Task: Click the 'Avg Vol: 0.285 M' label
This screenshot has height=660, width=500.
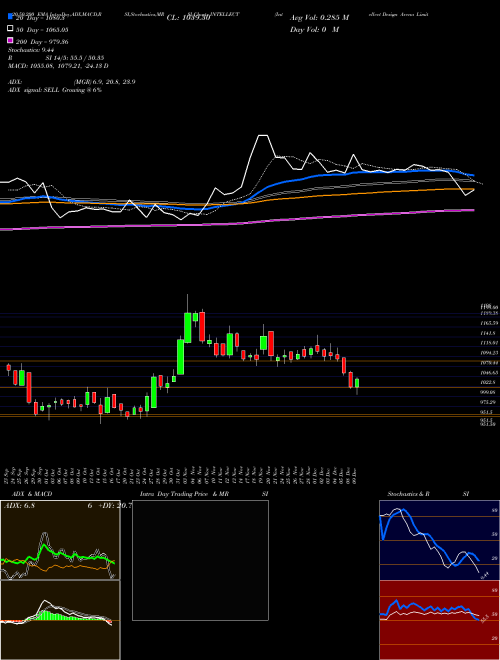Action: [x=319, y=18]
